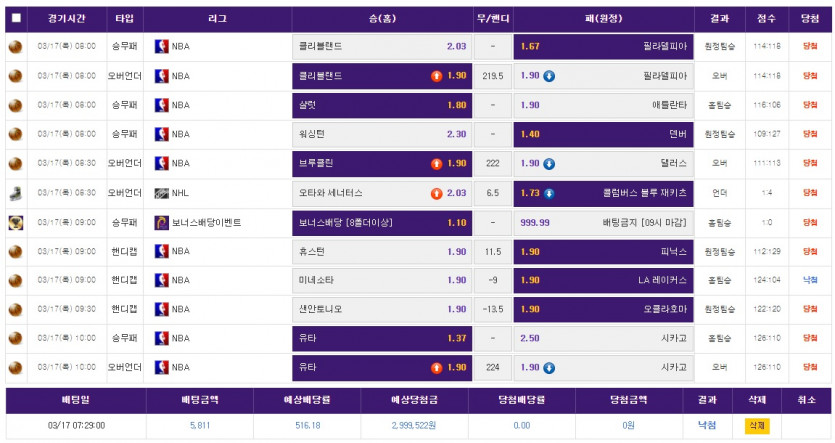Check the select-all checkbox in table header
The image size is (835, 443).
pos(16,18)
